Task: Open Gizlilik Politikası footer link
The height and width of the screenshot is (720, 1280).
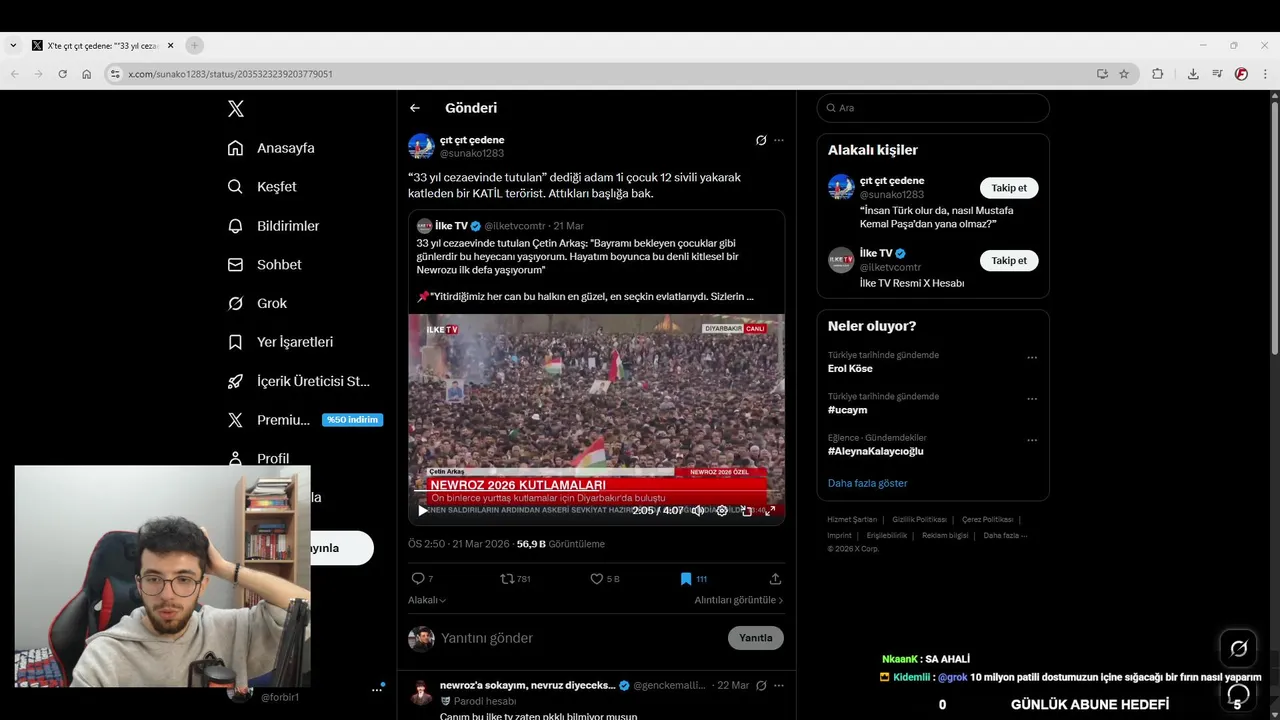Action: (919, 520)
